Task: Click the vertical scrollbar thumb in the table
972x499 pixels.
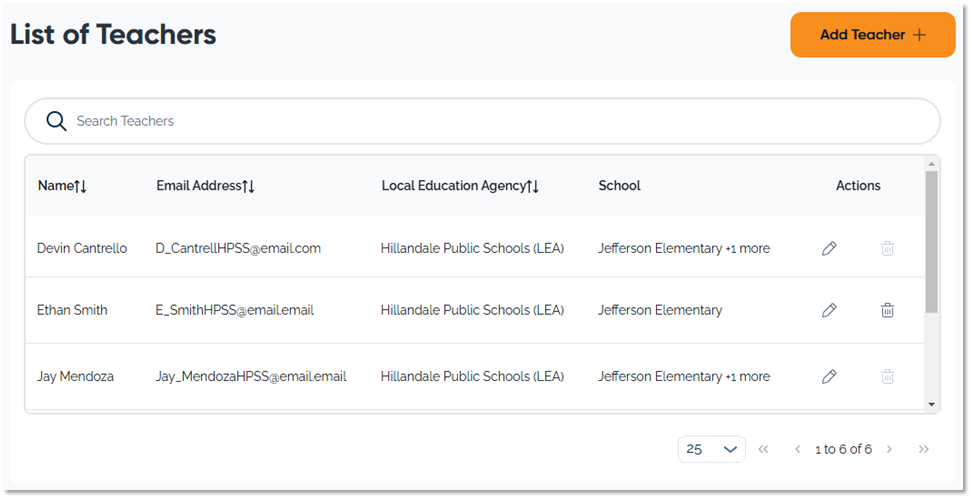Action: point(931,242)
